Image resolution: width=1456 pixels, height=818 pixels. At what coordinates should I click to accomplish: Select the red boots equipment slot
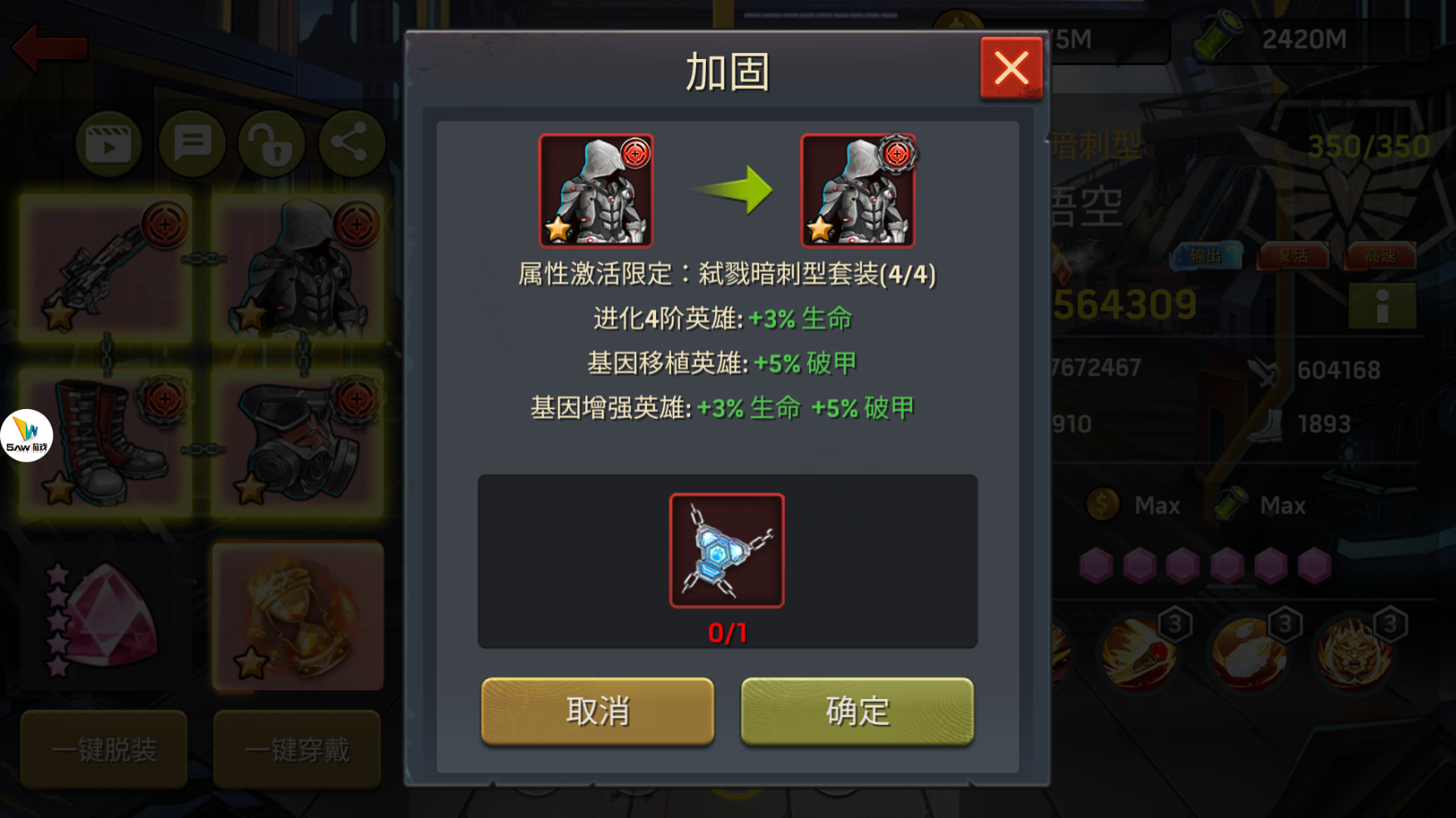[105, 442]
